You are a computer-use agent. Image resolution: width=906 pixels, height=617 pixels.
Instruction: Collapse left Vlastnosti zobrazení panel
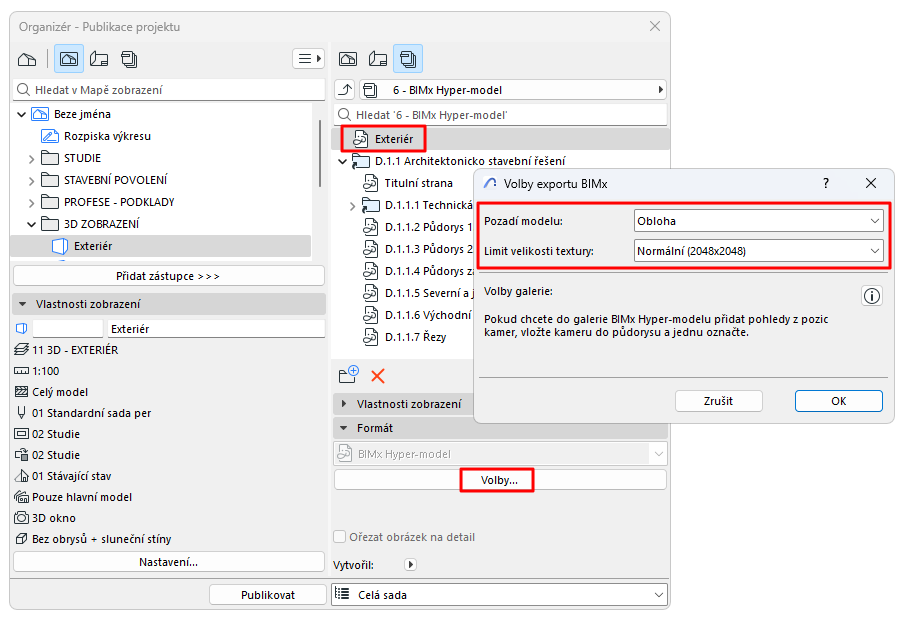(x=23, y=304)
